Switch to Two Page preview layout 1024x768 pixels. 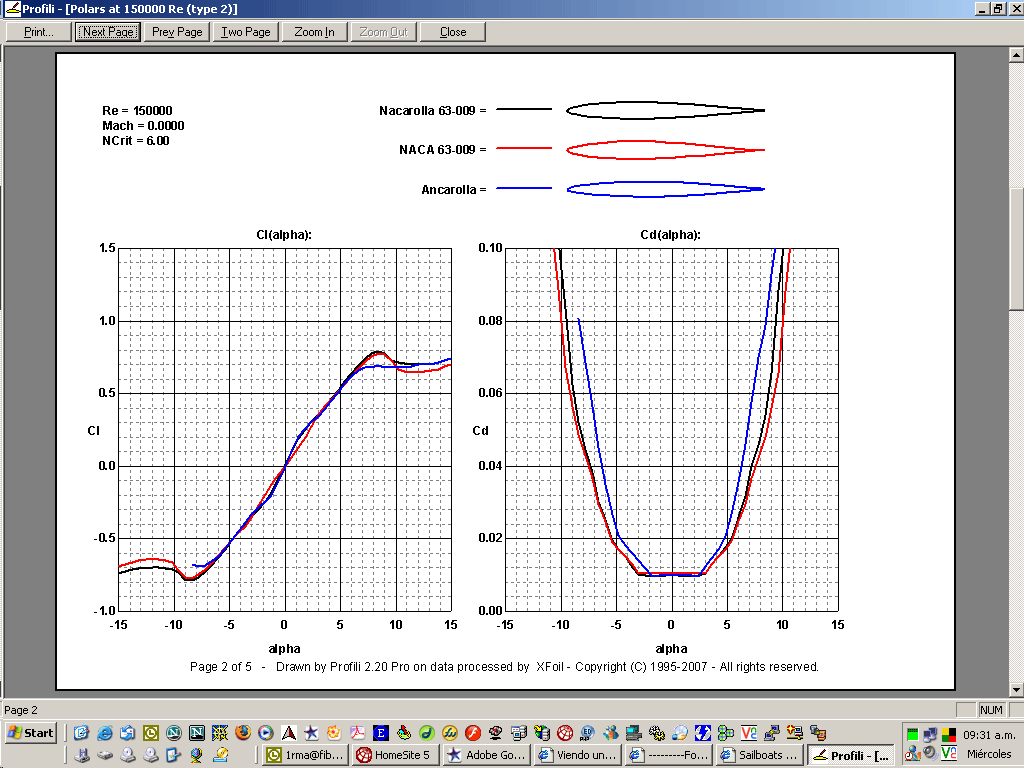click(x=246, y=32)
